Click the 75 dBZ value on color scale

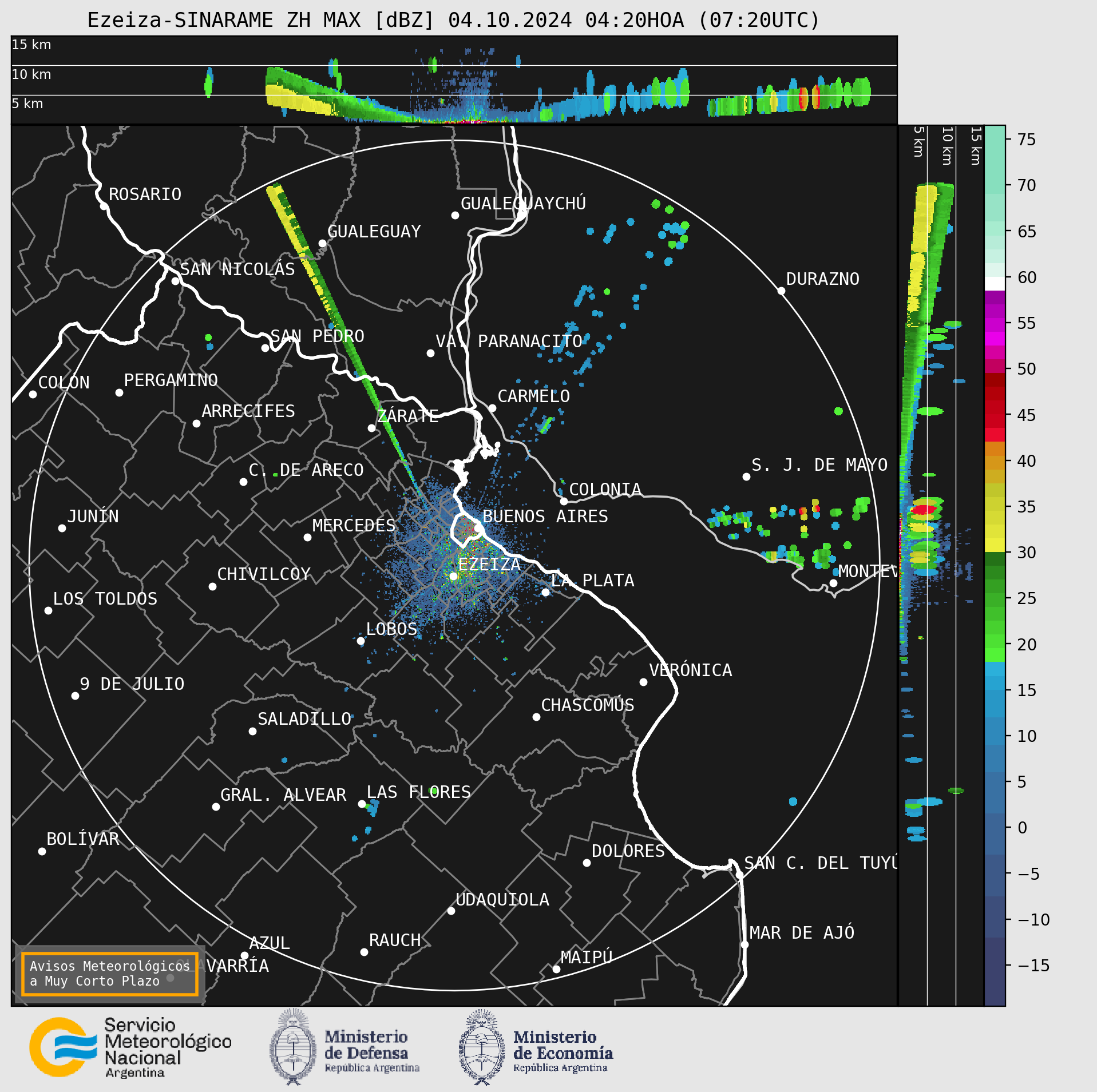[1027, 140]
